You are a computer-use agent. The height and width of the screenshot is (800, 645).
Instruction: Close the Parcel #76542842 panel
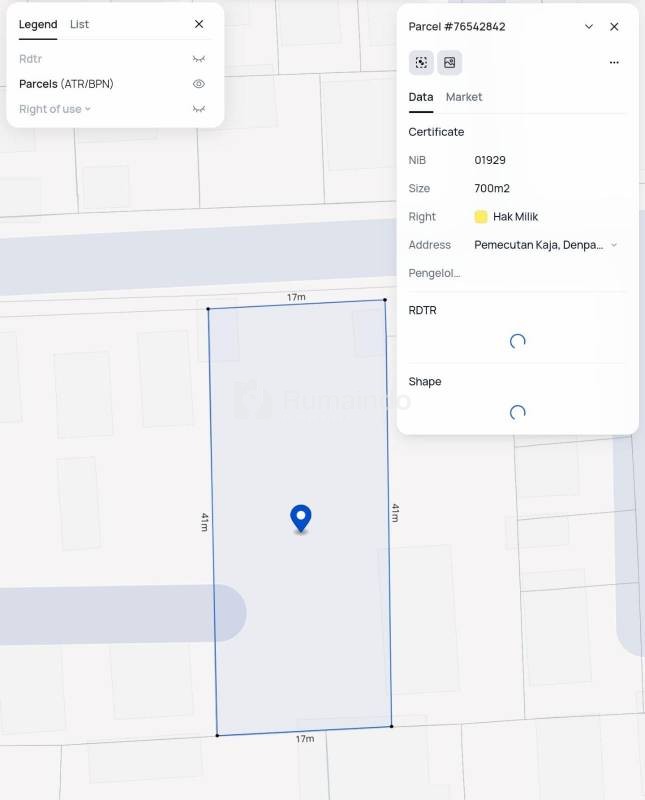tap(614, 27)
